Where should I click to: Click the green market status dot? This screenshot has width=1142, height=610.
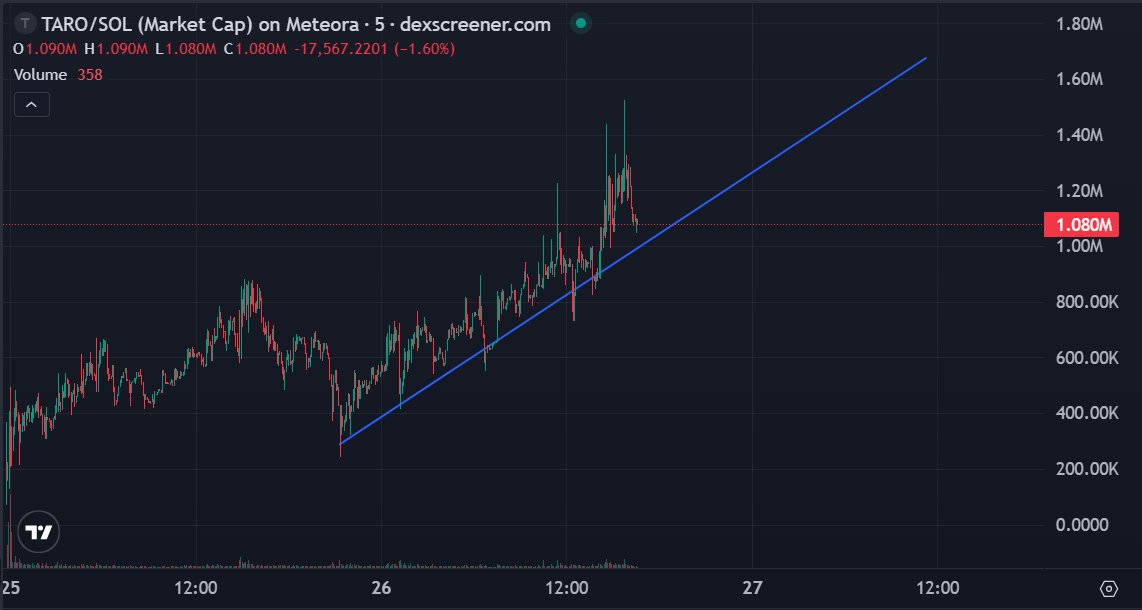pyautogui.click(x=580, y=23)
